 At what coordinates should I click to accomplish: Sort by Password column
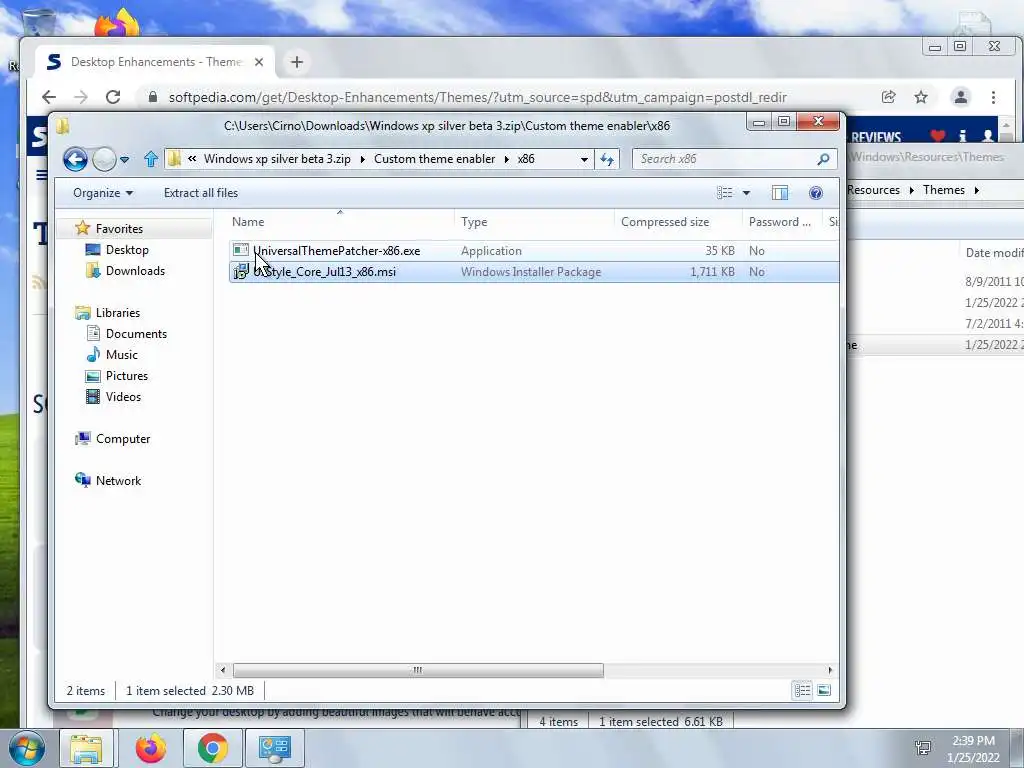[x=782, y=221]
